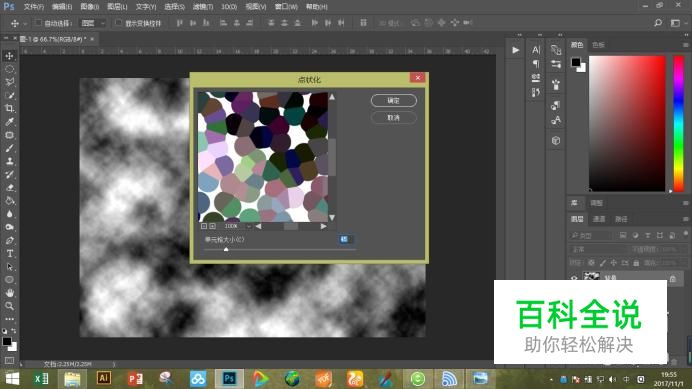This screenshot has width=692, height=389.
Task: Cancel the Pointillize filter dialog
Action: click(394, 118)
